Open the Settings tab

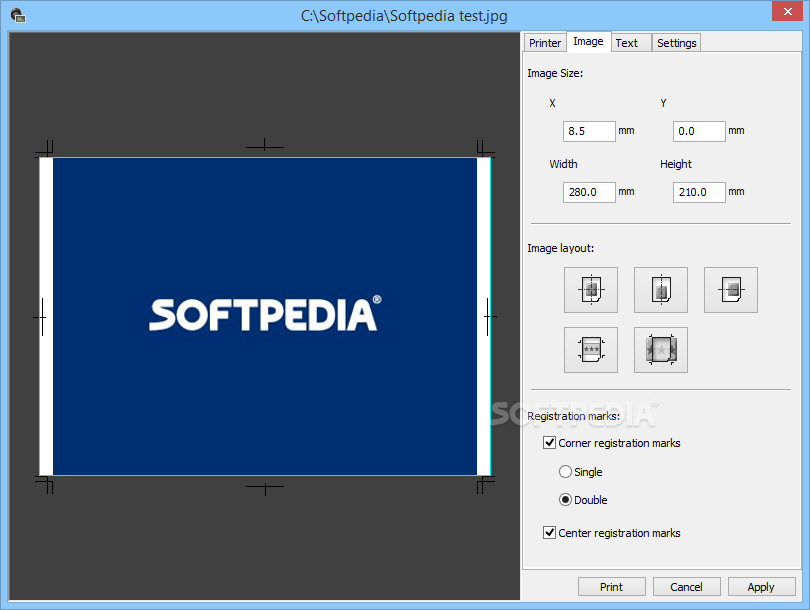pyautogui.click(x=676, y=43)
